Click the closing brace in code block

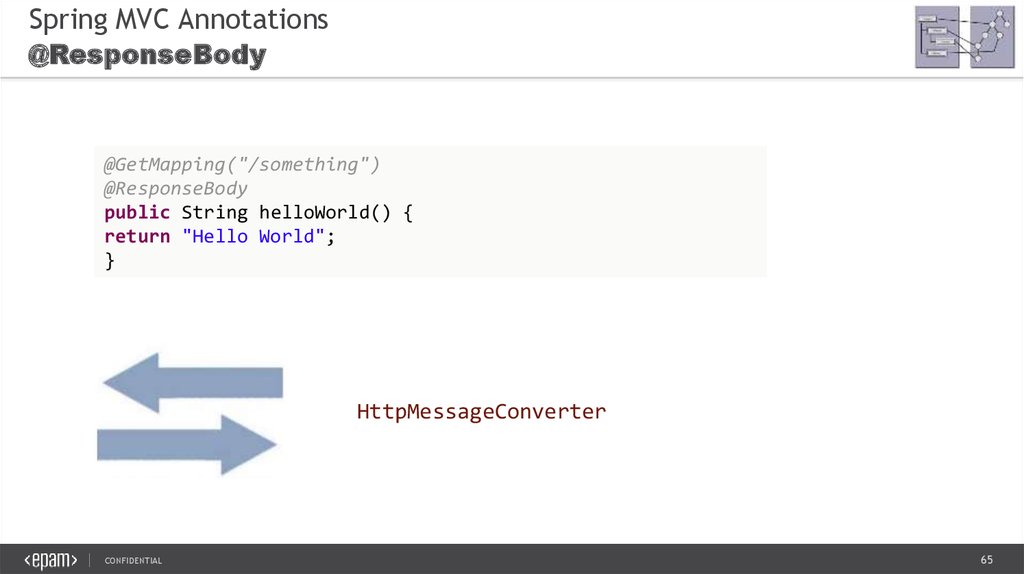(110, 260)
